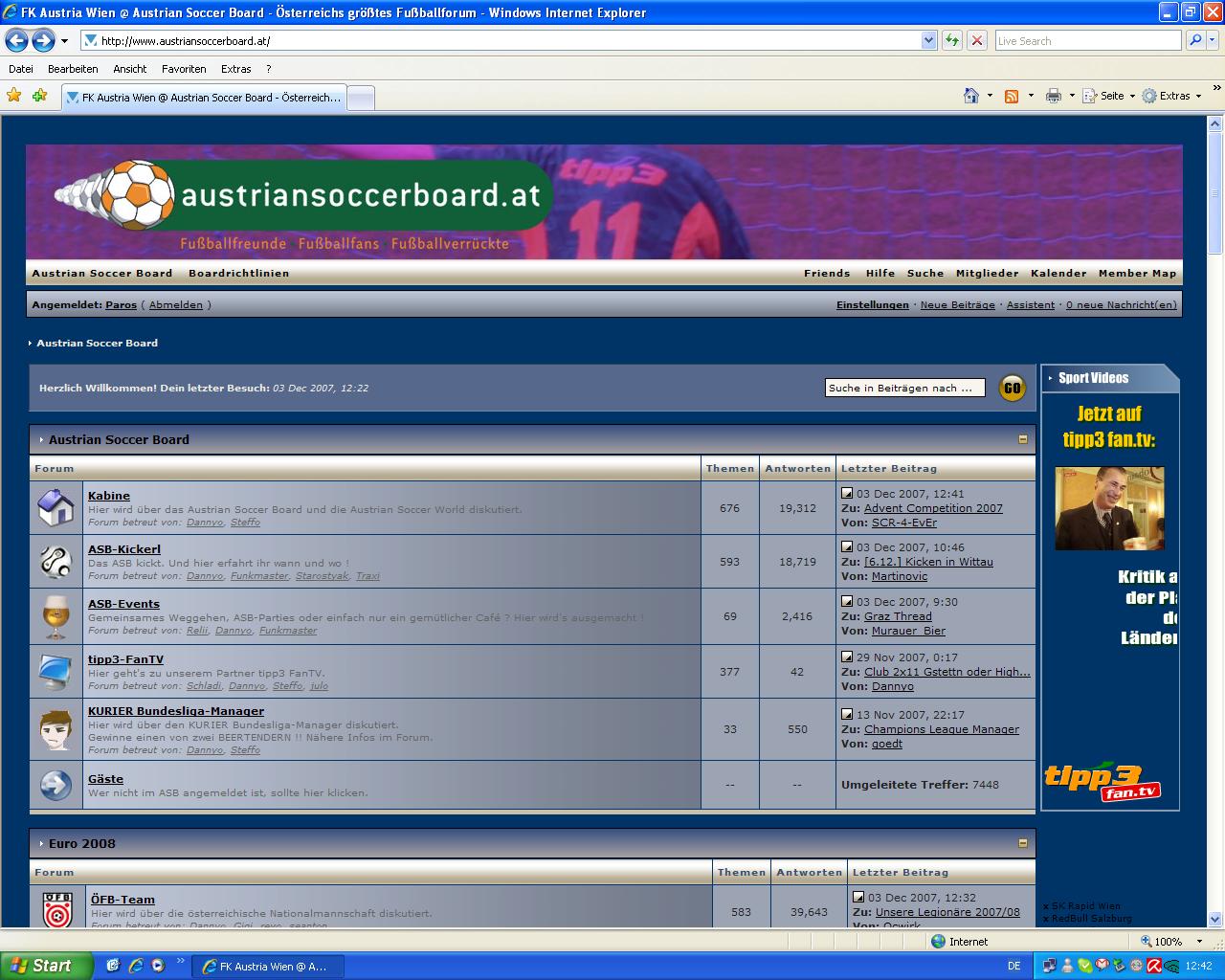Collapse the Euro 2008 category
The image size is (1225, 980).
1022,843
